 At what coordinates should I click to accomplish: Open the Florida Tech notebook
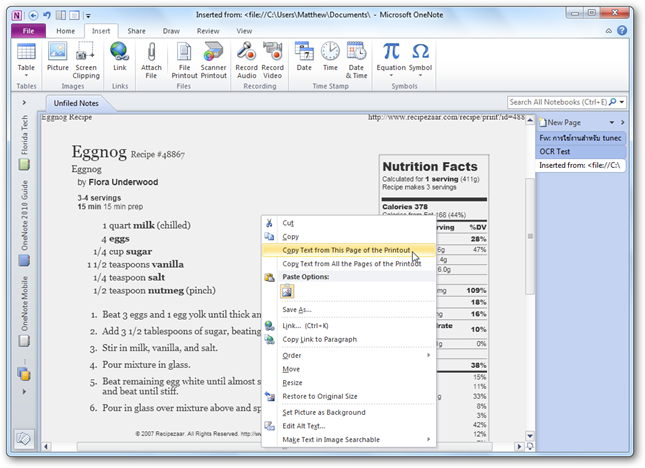(x=24, y=142)
